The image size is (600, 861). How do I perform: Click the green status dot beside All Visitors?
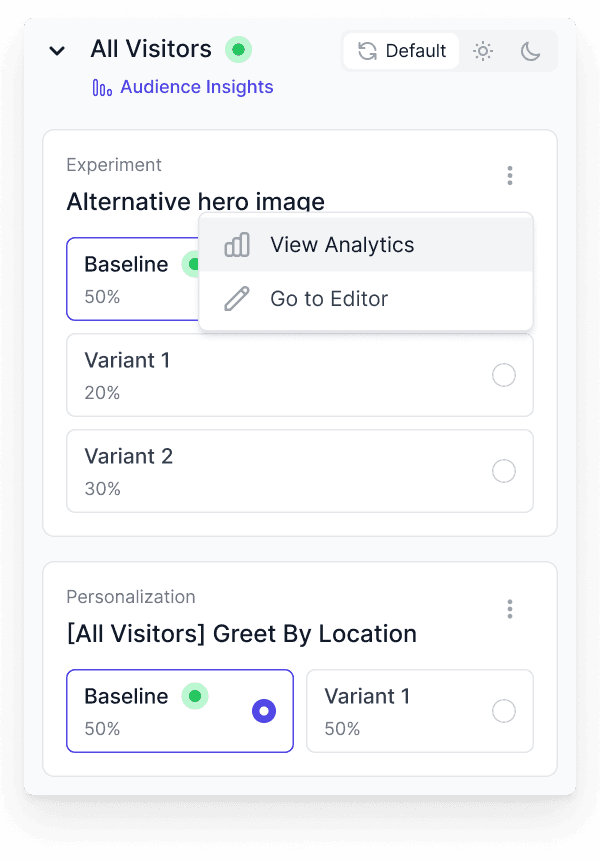pyautogui.click(x=238, y=49)
